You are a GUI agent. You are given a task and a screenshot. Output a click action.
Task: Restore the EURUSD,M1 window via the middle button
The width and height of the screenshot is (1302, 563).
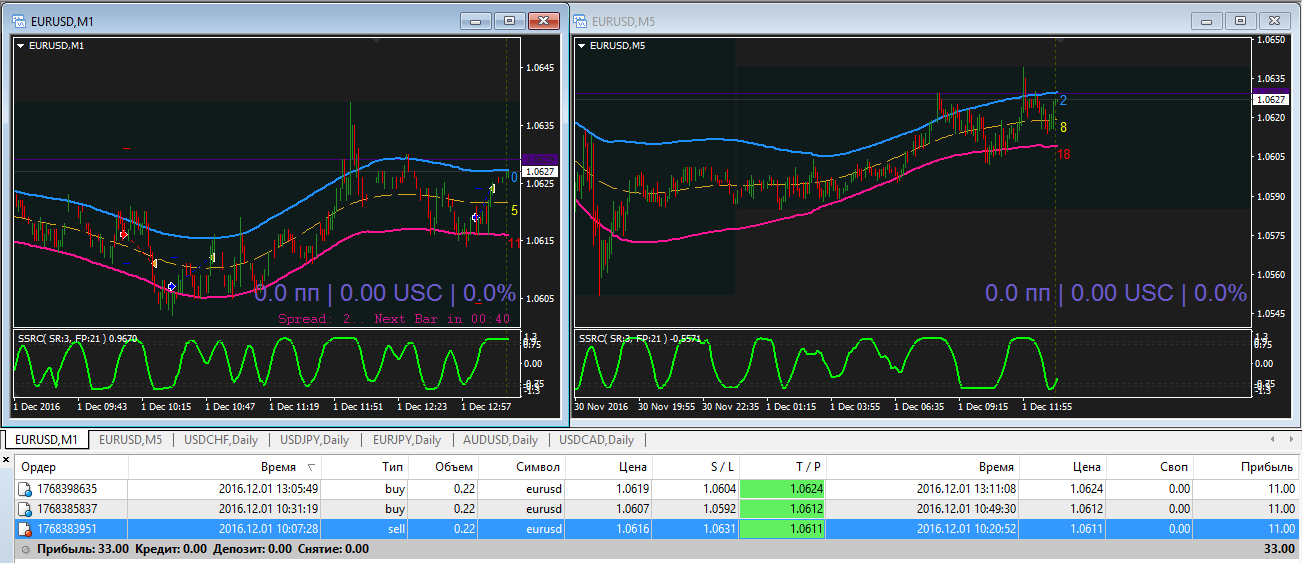click(x=509, y=20)
